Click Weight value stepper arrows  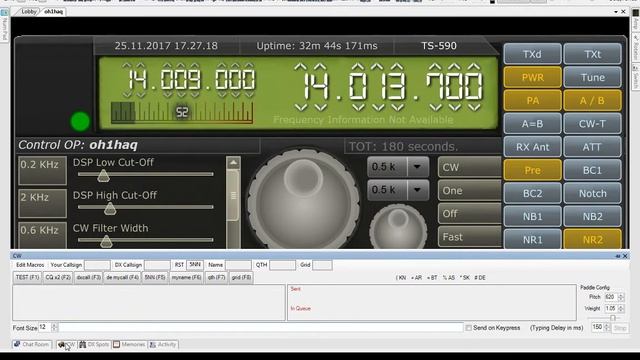click(620, 309)
